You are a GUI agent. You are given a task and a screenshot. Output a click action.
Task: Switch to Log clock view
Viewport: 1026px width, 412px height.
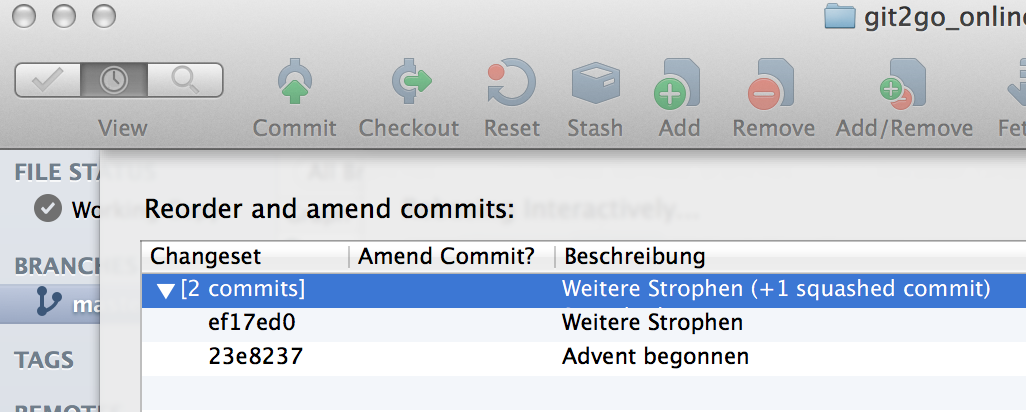coord(114,80)
